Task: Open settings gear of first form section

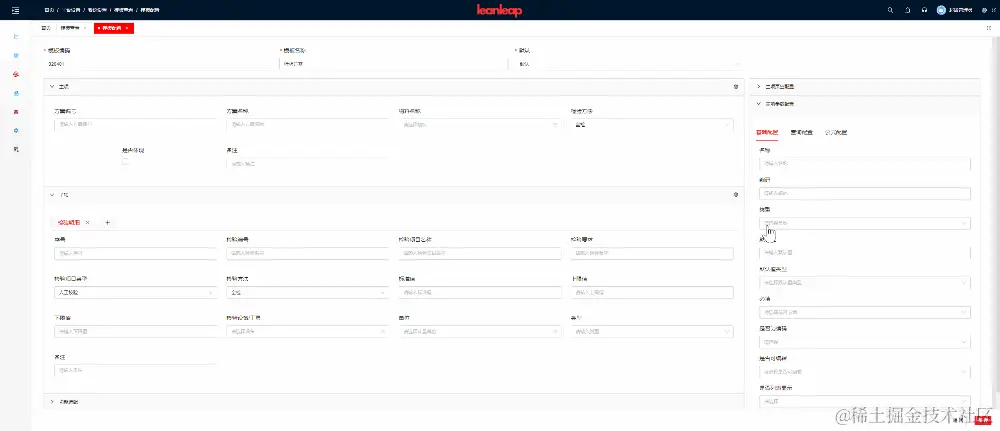Action: [x=735, y=86]
